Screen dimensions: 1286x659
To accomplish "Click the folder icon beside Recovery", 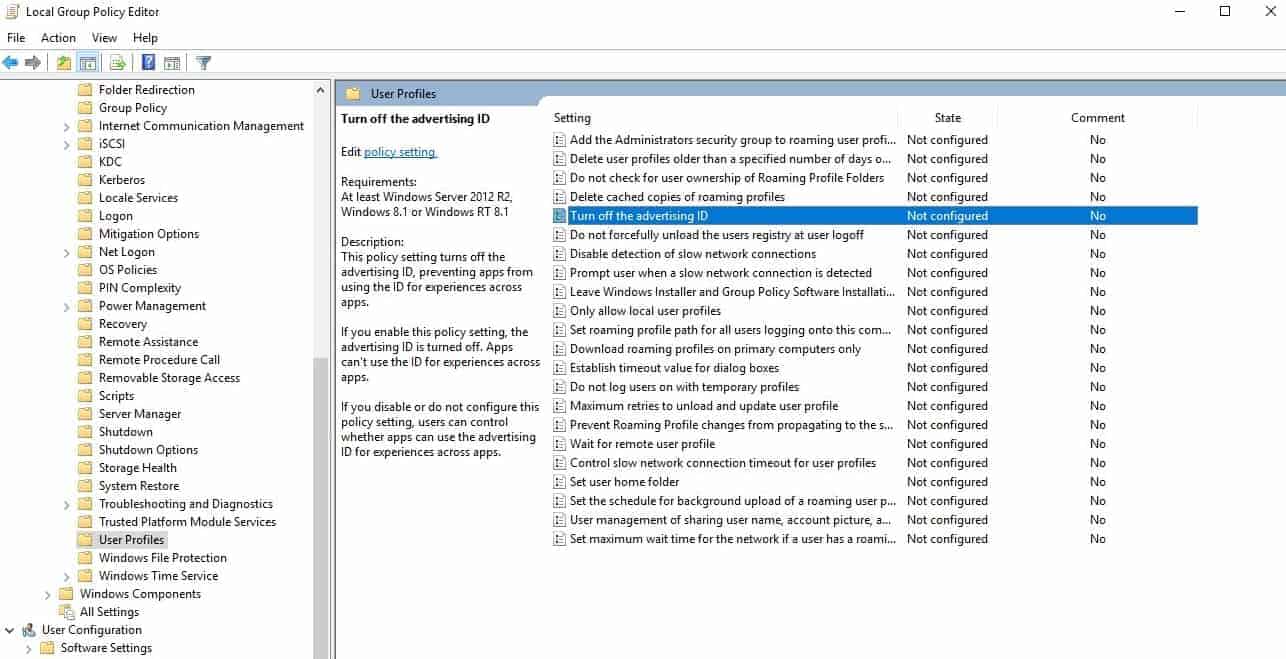I will tap(85, 324).
